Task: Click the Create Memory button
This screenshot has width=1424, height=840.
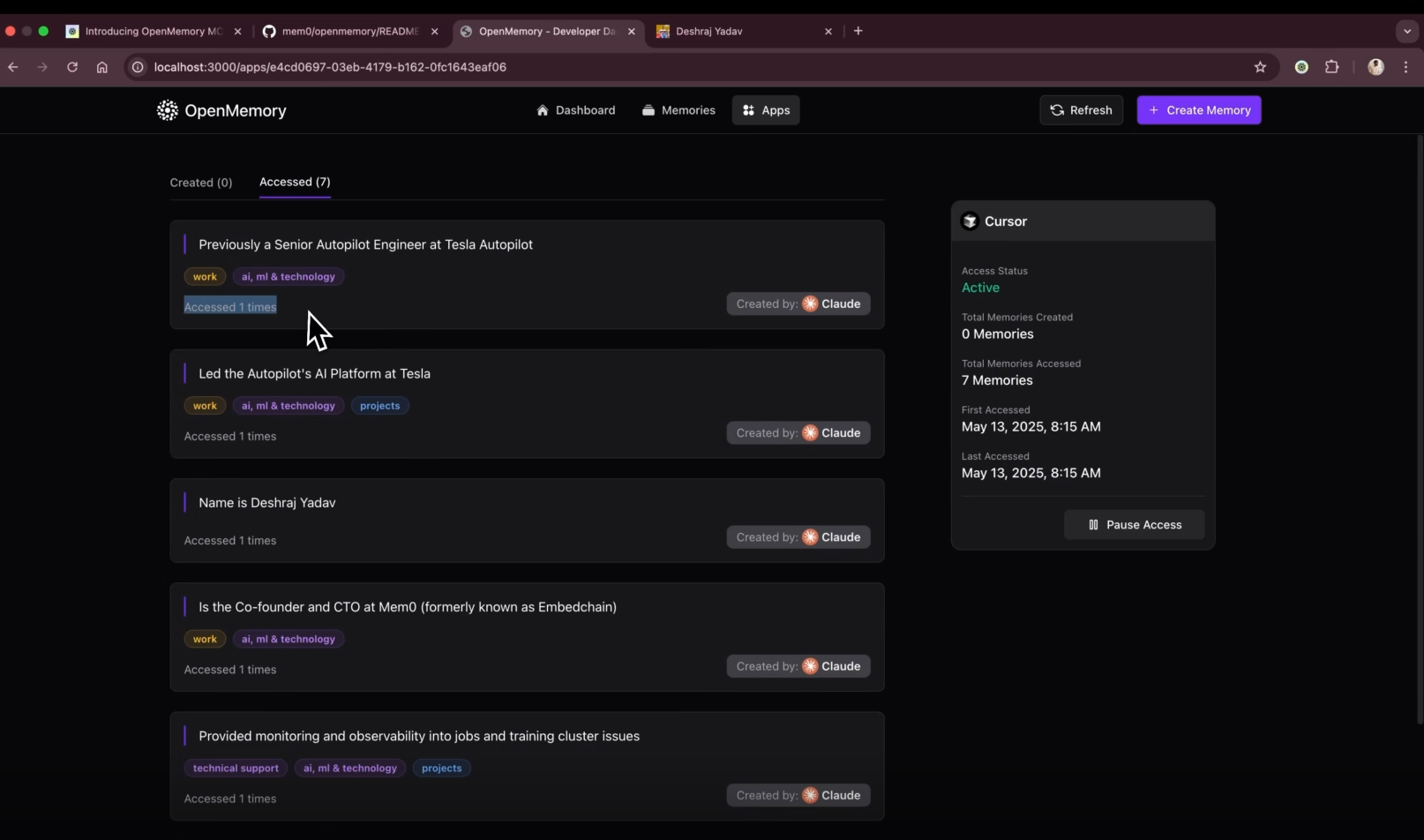Action: pos(1198,110)
